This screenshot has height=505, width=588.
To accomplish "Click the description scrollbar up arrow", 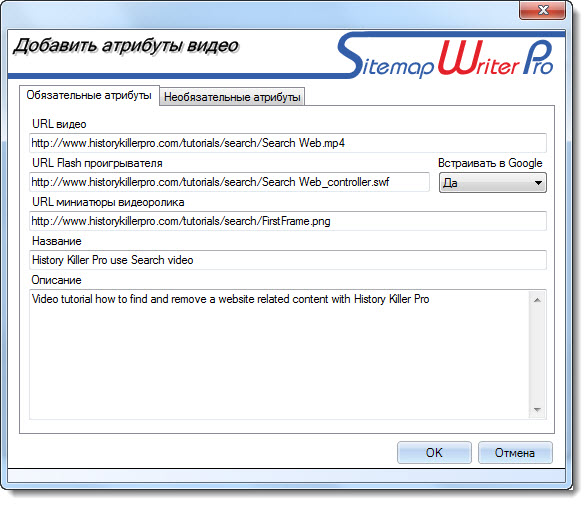I will point(537,300).
